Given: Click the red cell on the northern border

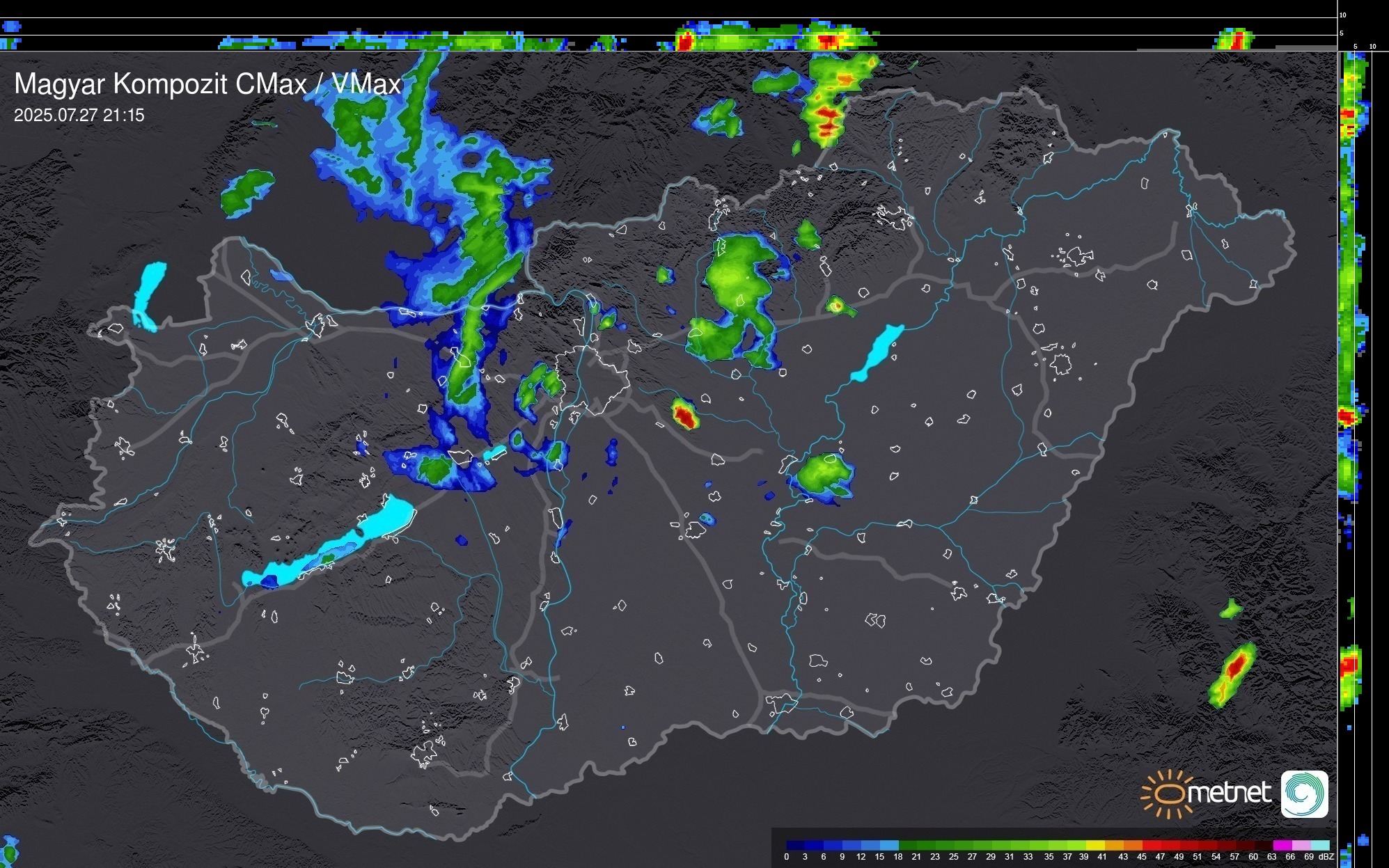Looking at the screenshot, I should point(827,113).
